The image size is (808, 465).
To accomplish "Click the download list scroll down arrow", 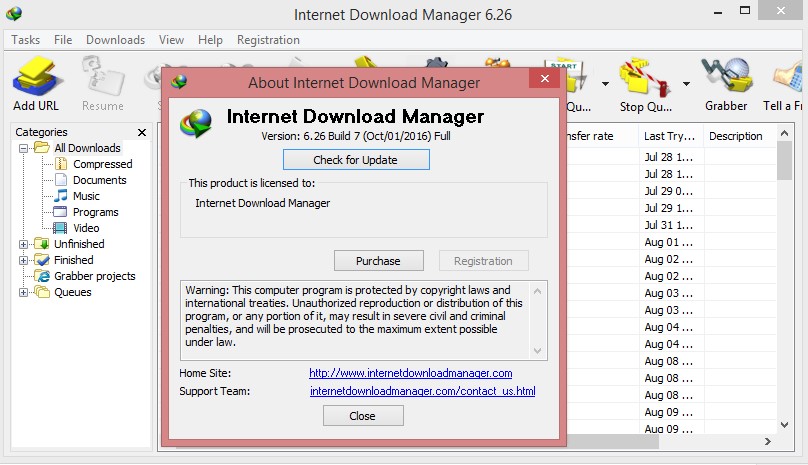I will (x=784, y=425).
